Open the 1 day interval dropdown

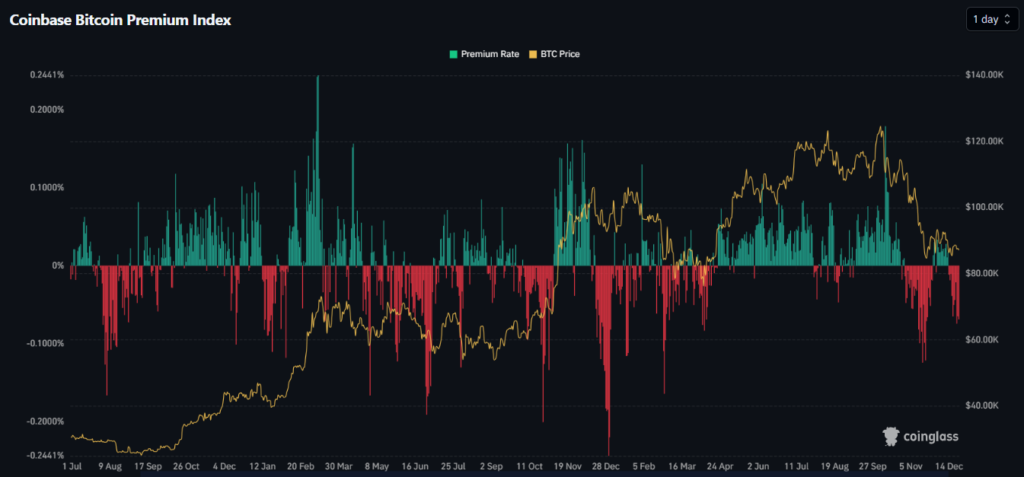[x=992, y=20]
